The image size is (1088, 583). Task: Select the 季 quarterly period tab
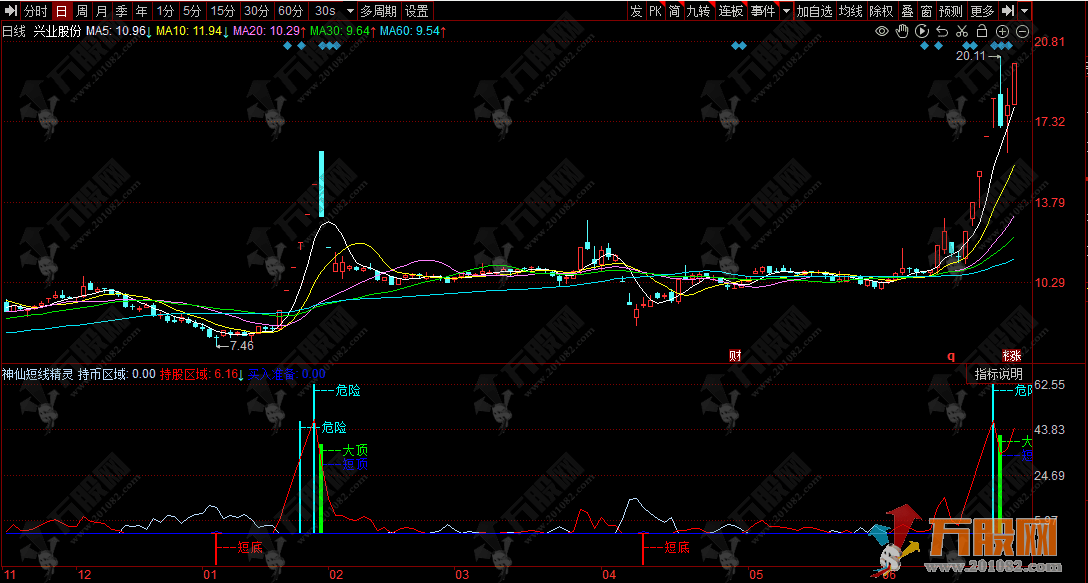121,11
